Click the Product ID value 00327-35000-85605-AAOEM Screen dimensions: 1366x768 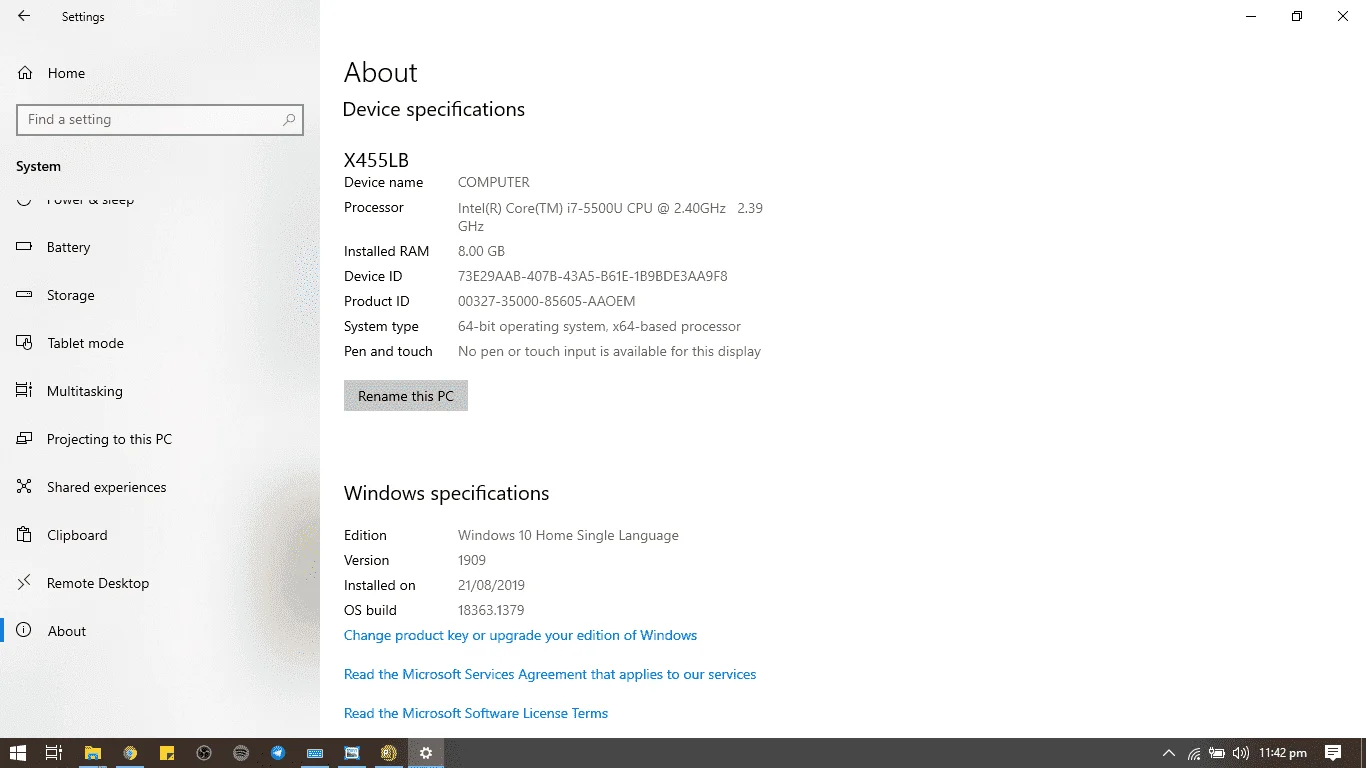click(547, 301)
